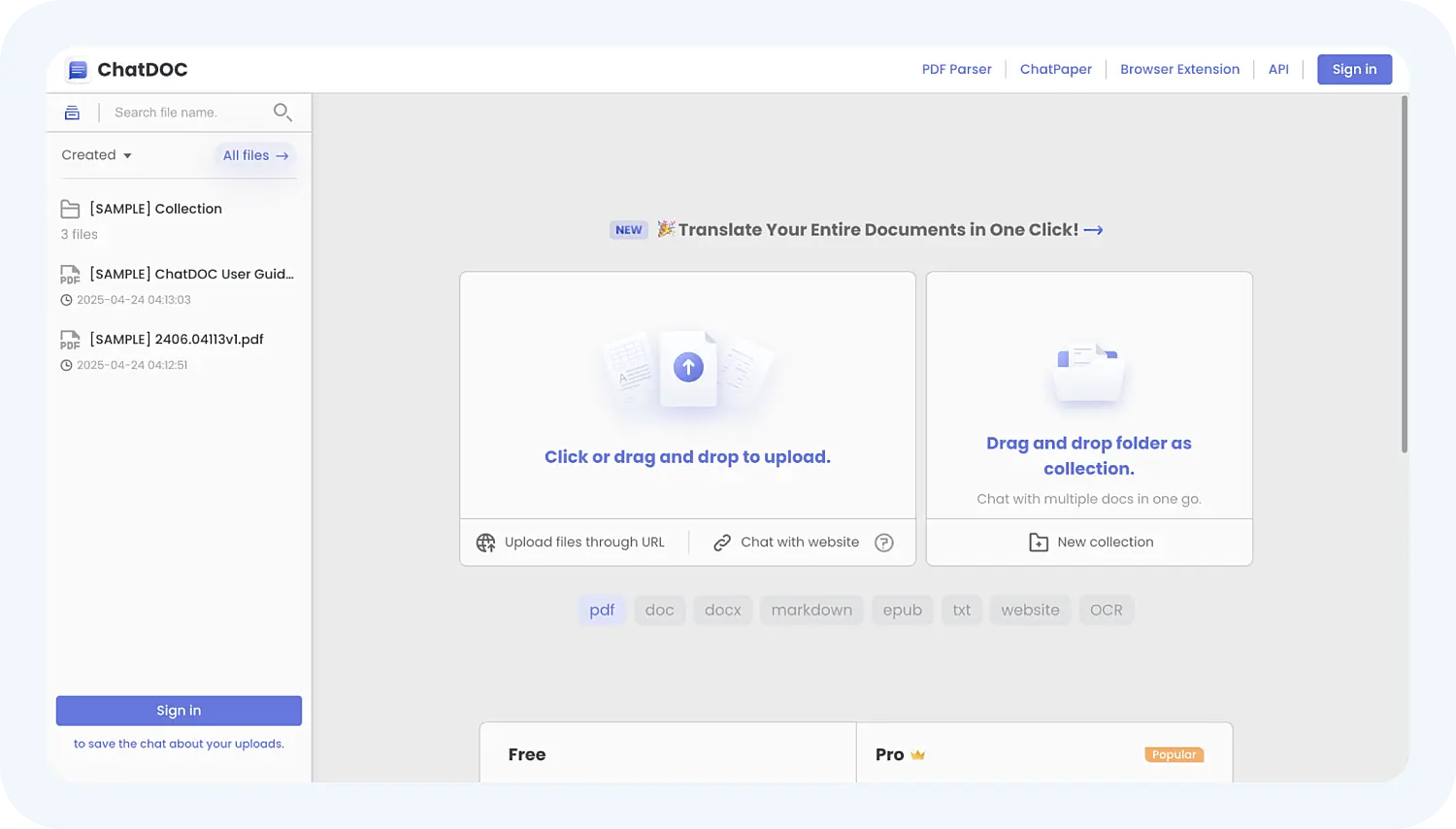Screen dimensions: 1456x829
Task: Open the Browser Extension link
Action: tap(1179, 70)
